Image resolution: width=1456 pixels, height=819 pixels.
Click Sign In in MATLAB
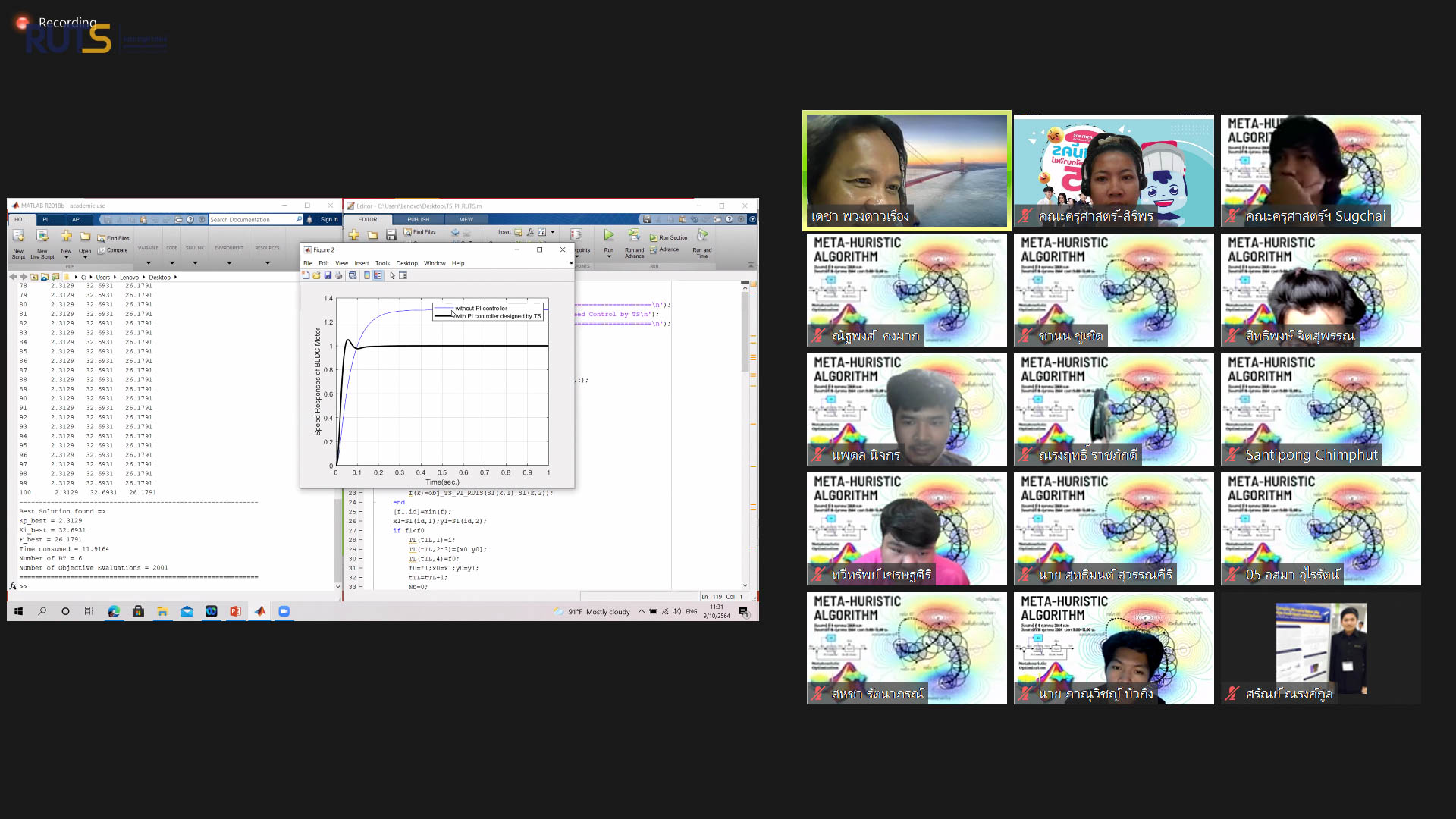click(329, 219)
